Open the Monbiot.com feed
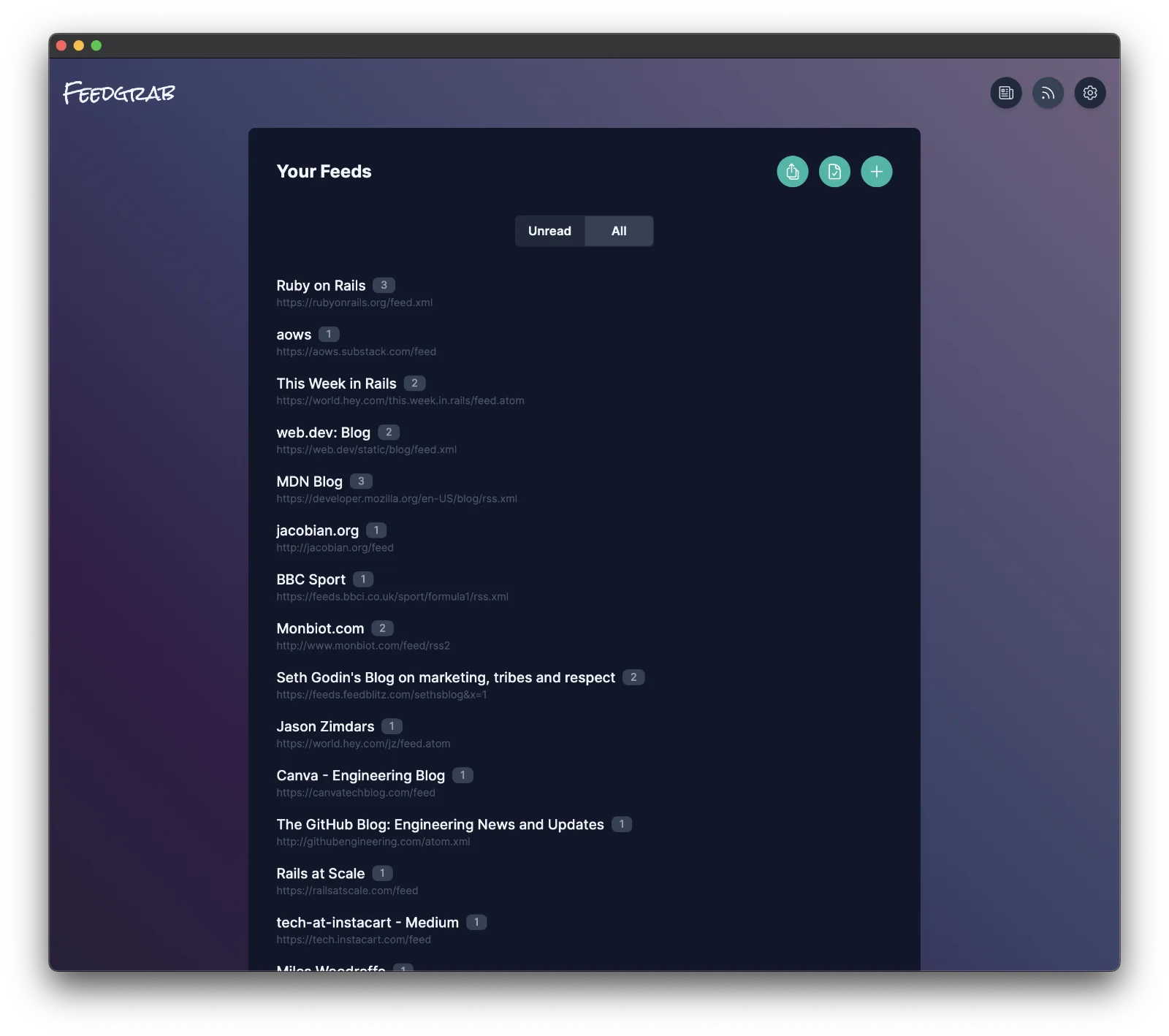This screenshot has width=1169, height=1036. [x=320, y=628]
